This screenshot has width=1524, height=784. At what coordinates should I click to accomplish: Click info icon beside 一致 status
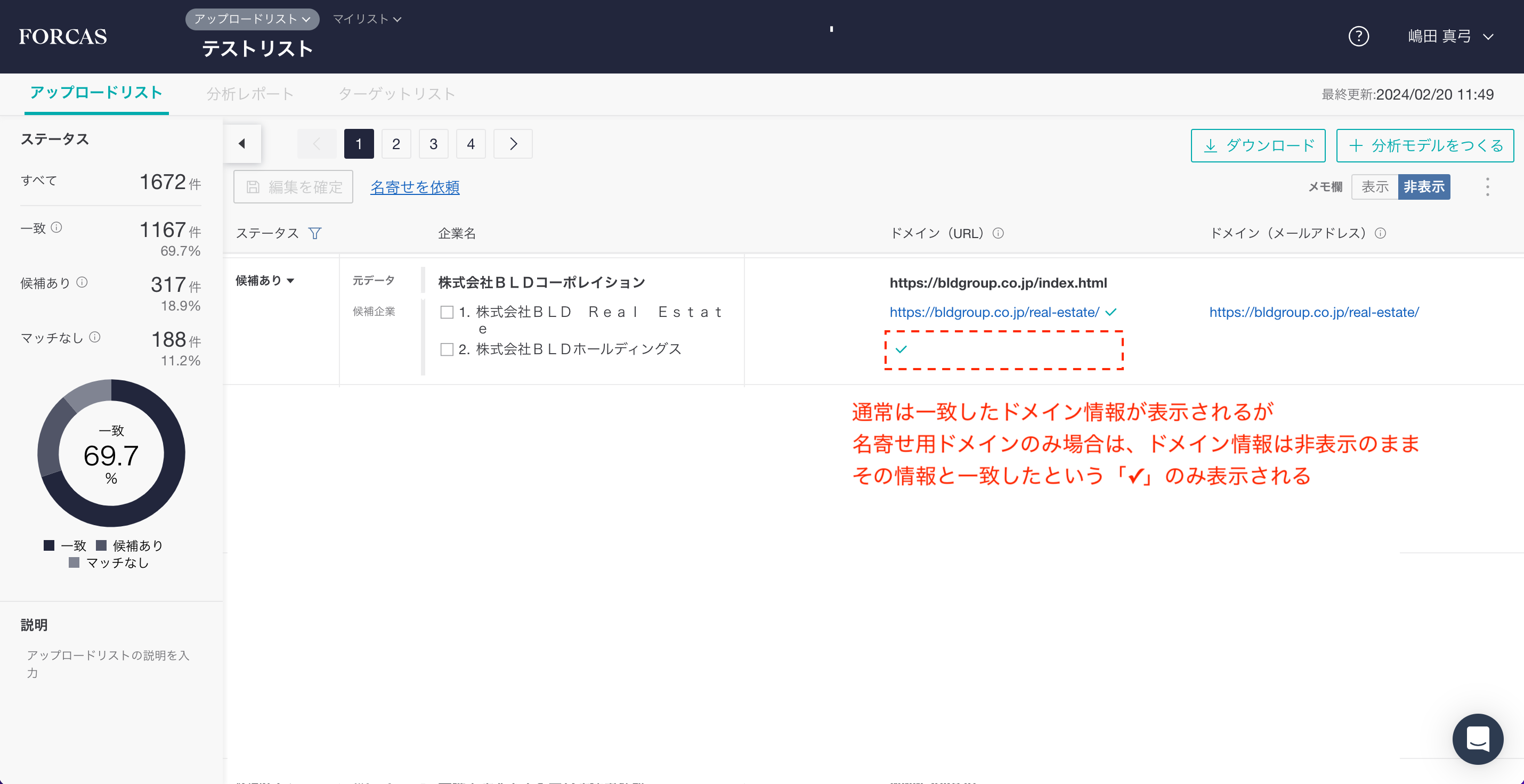tap(57, 227)
